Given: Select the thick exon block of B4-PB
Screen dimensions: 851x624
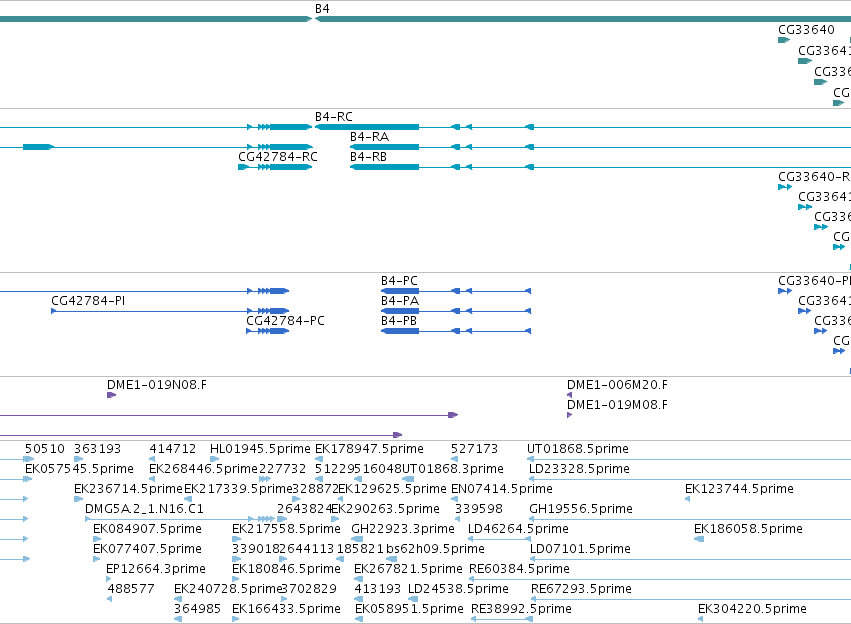Looking at the screenshot, I should click(x=400, y=331).
